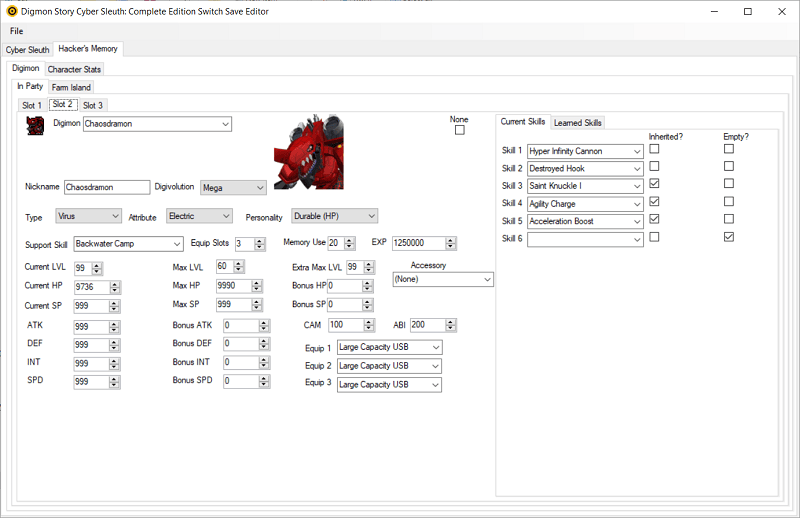This screenshot has height=518, width=800.
Task: Click the EXP value field
Action: 418,243
